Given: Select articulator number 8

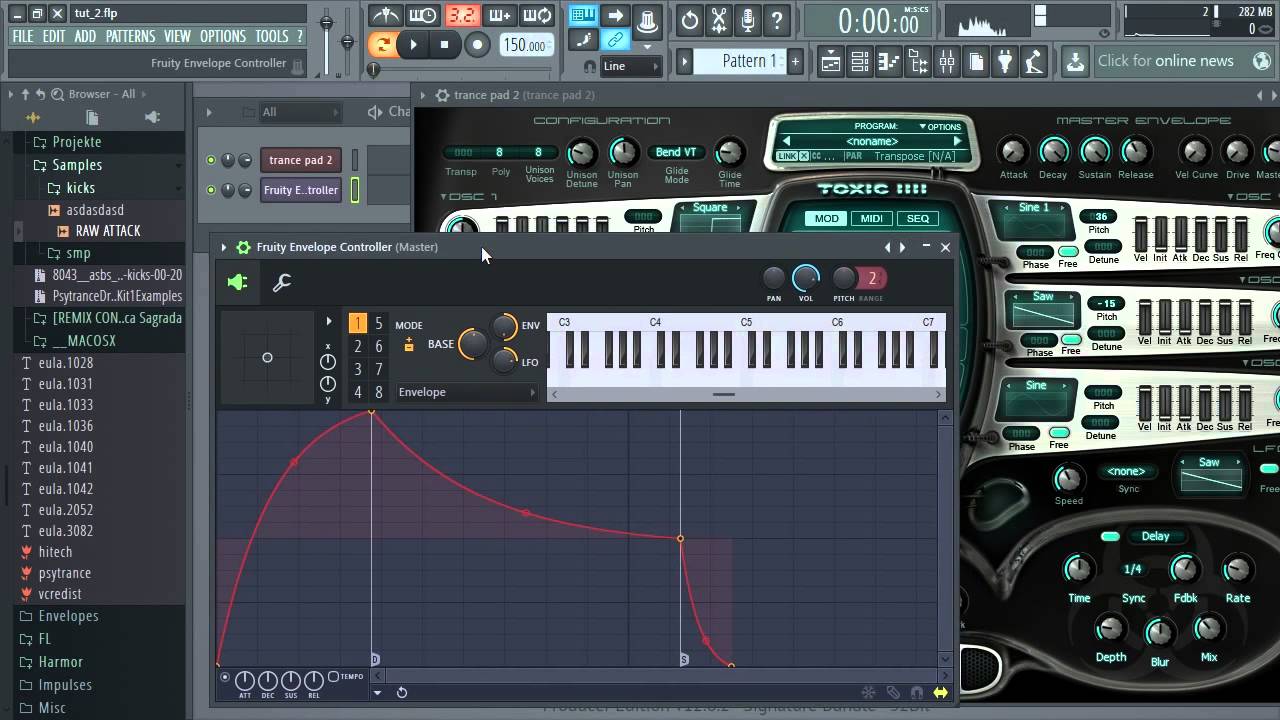Looking at the screenshot, I should pos(378,392).
